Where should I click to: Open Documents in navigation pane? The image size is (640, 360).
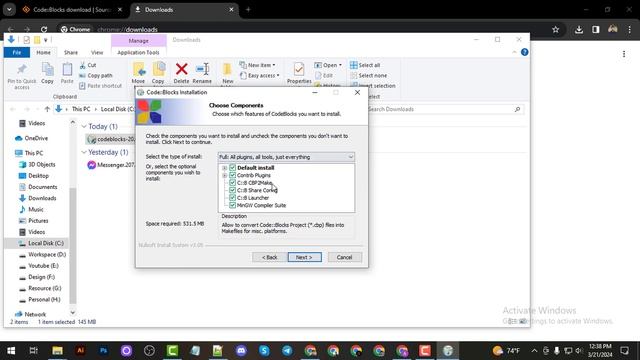coord(38,187)
